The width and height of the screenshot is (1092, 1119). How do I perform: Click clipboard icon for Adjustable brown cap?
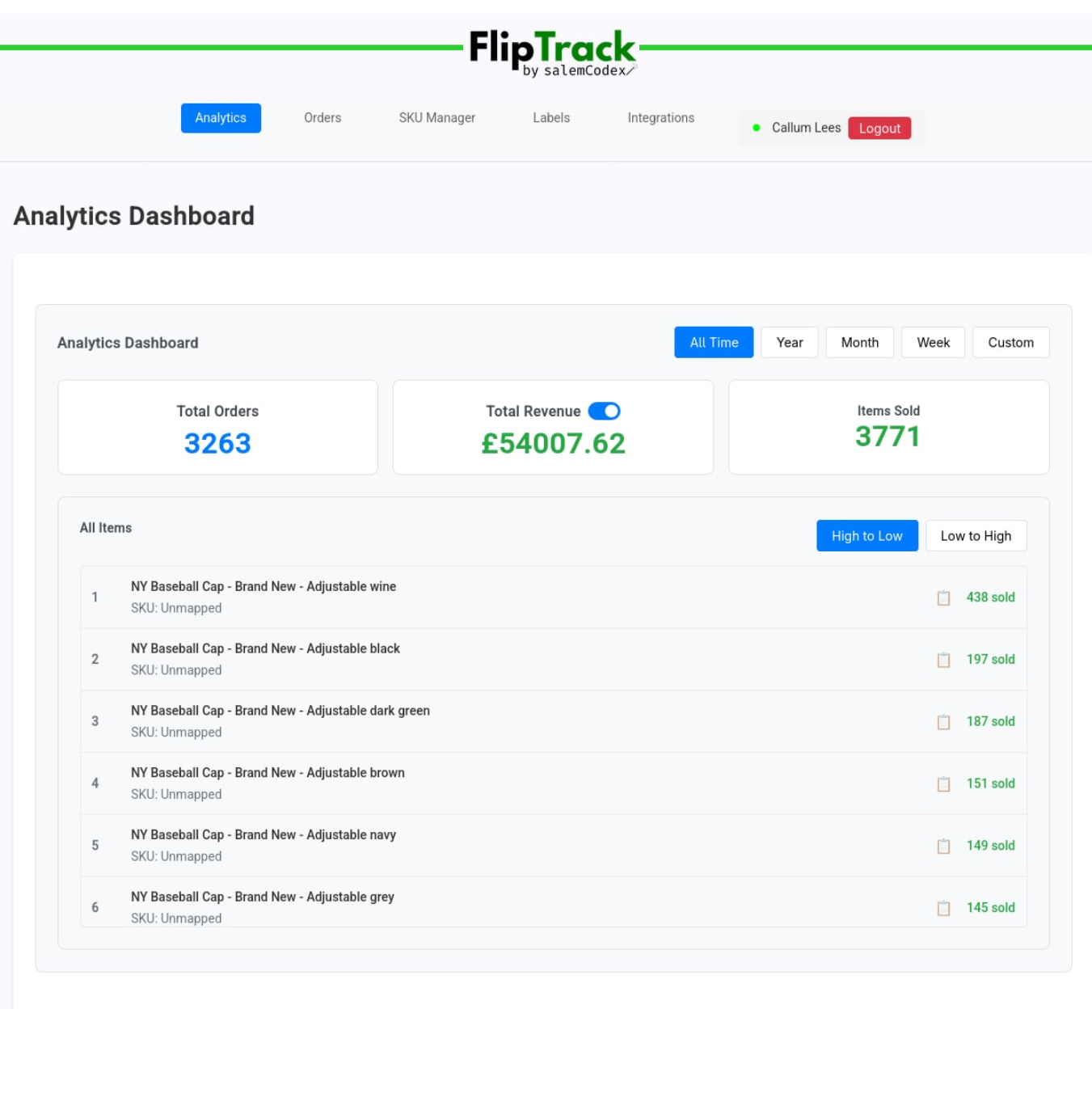coord(943,784)
